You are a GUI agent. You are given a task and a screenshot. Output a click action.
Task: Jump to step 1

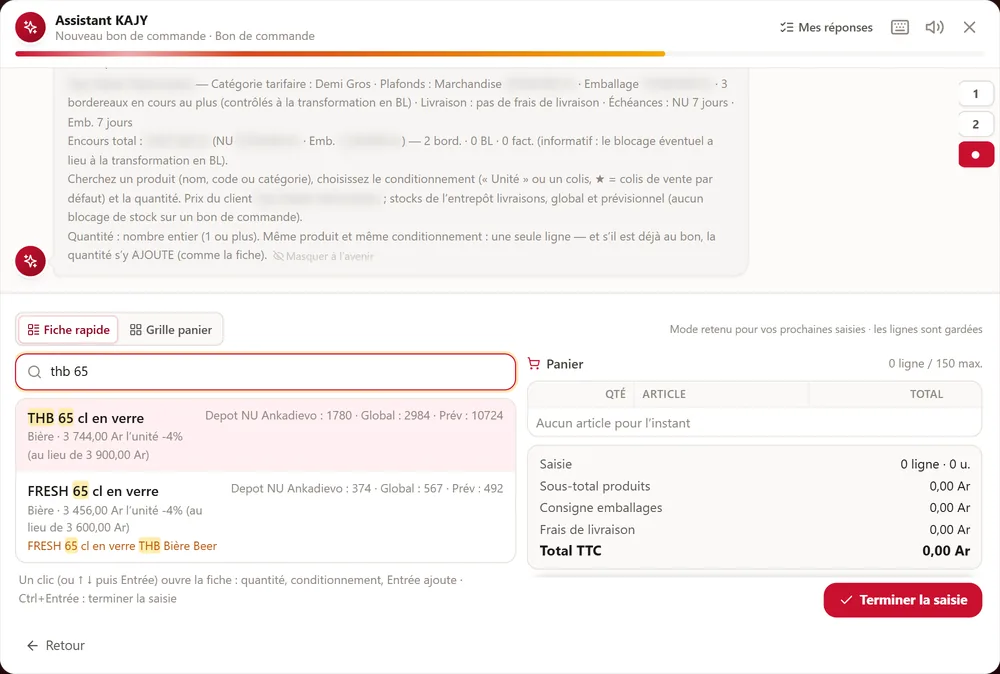[975, 94]
